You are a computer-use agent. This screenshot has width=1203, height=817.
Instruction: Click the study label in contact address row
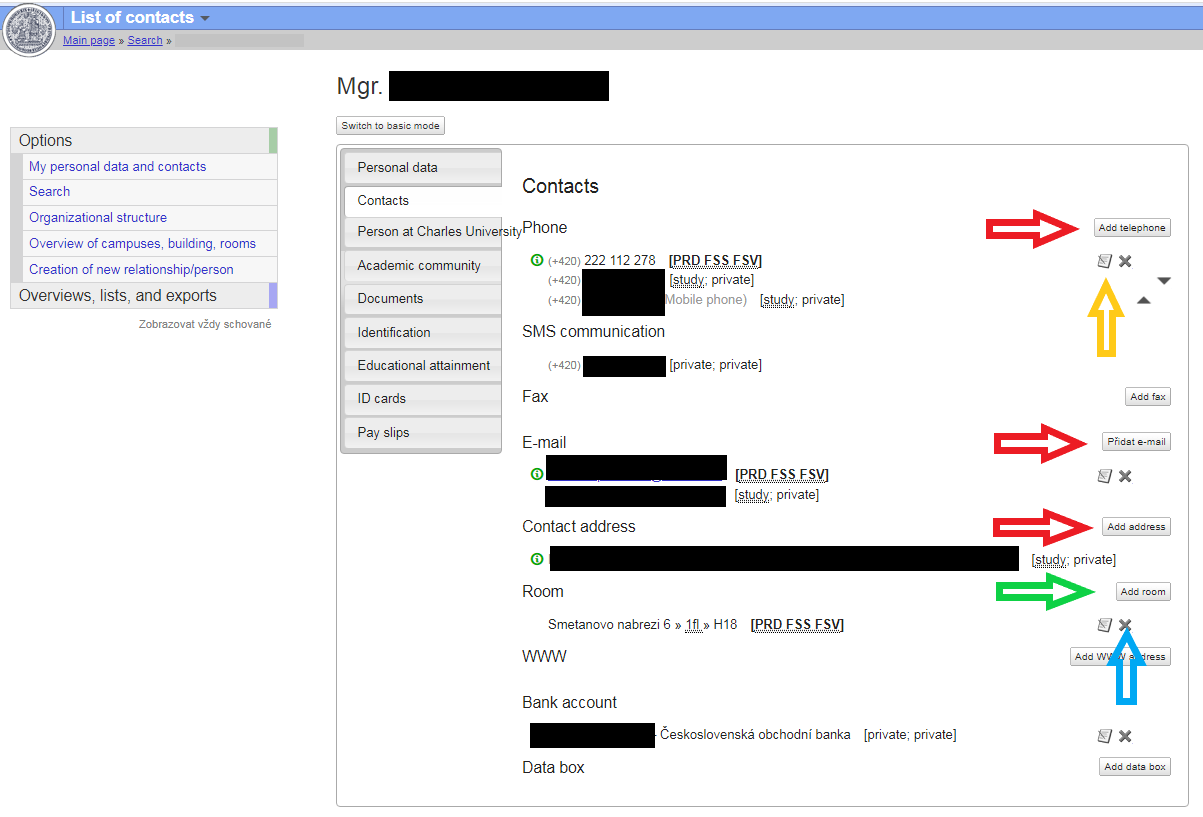click(x=1050, y=560)
